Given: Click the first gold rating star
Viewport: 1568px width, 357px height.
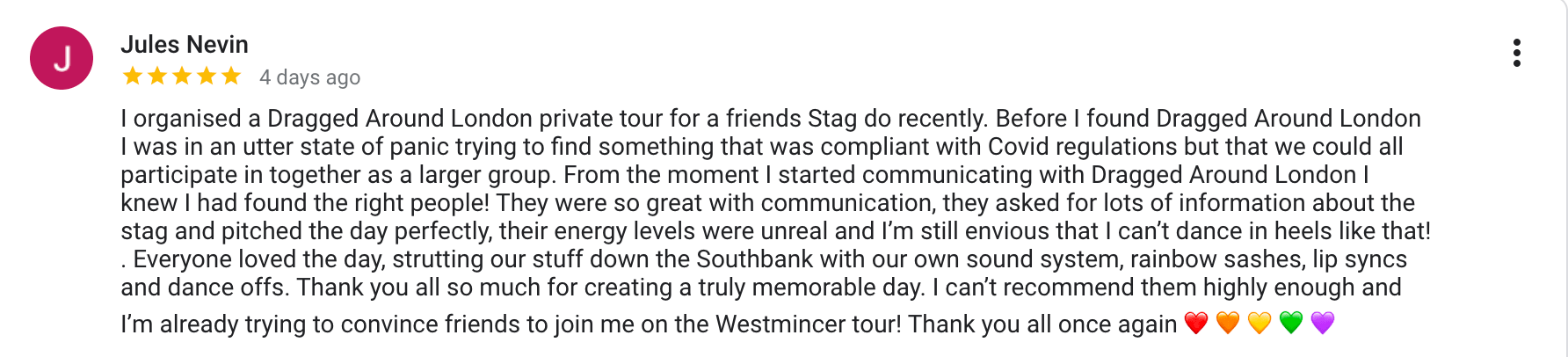Looking at the screenshot, I should pyautogui.click(x=133, y=76).
